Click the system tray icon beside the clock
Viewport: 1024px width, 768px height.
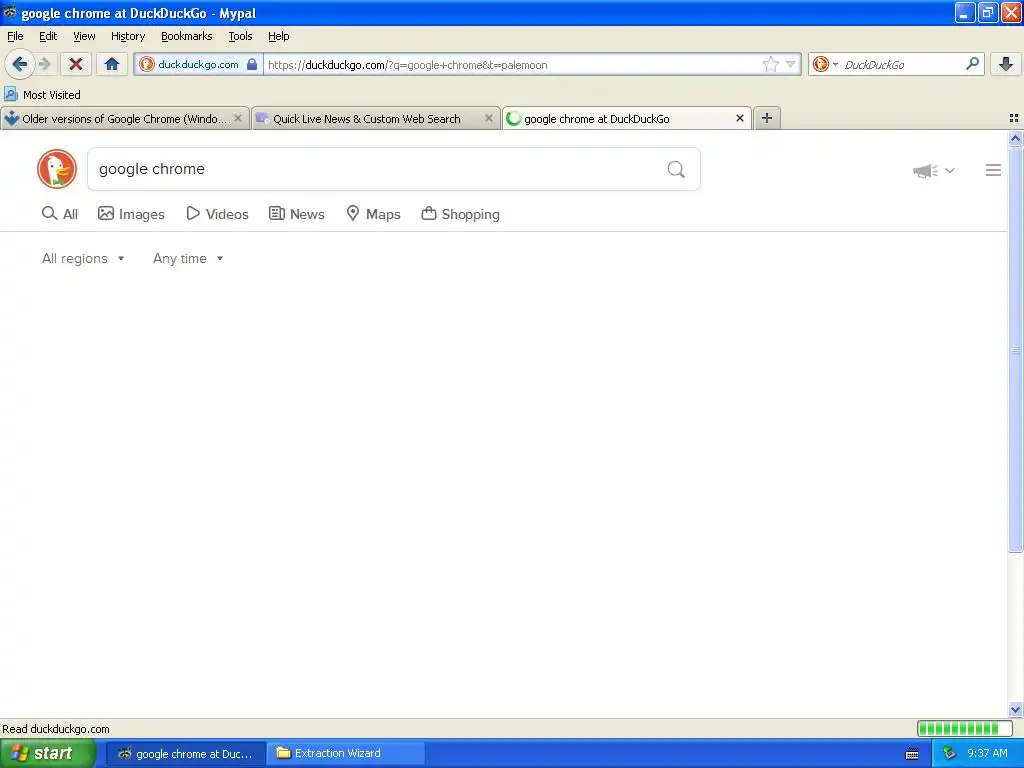coord(950,753)
